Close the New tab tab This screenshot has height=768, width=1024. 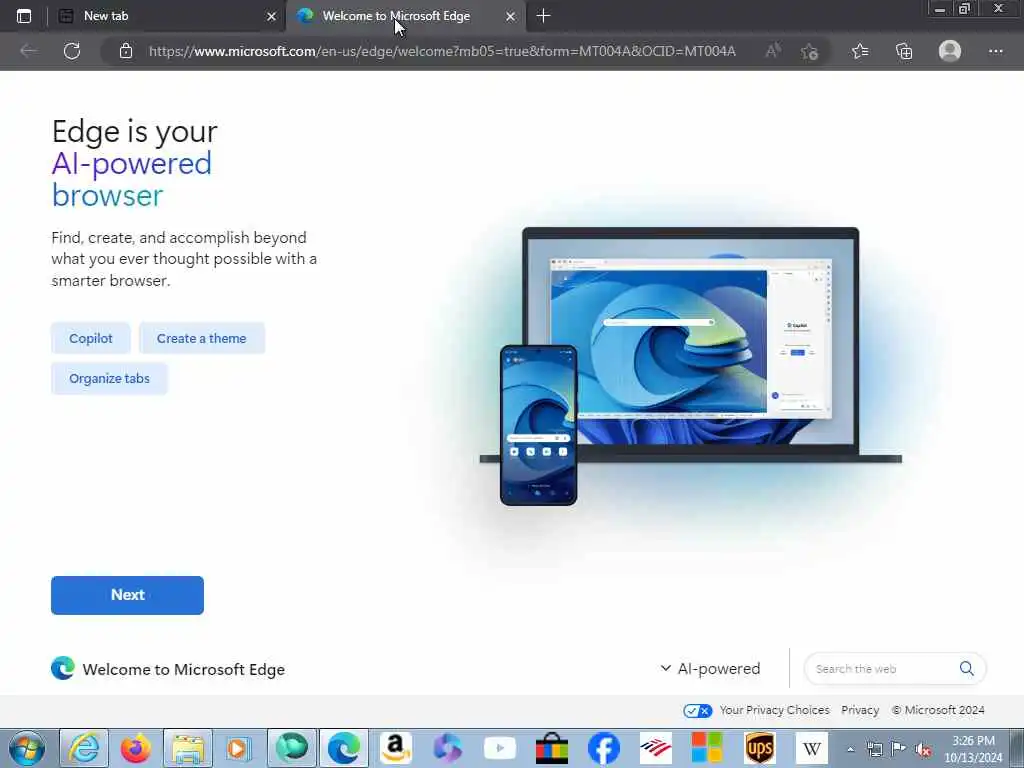[x=271, y=16]
